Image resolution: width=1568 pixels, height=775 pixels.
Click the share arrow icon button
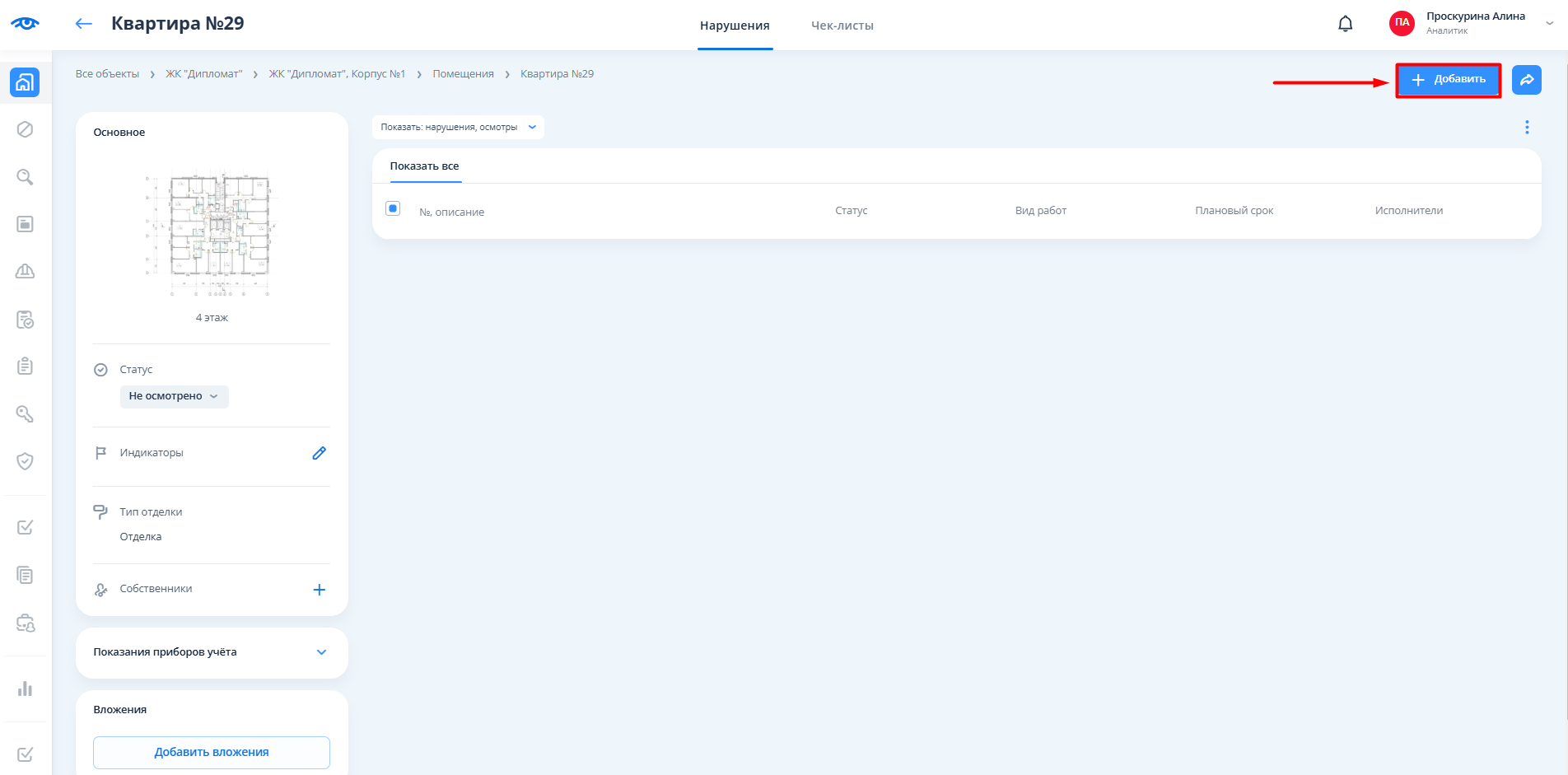coord(1526,80)
